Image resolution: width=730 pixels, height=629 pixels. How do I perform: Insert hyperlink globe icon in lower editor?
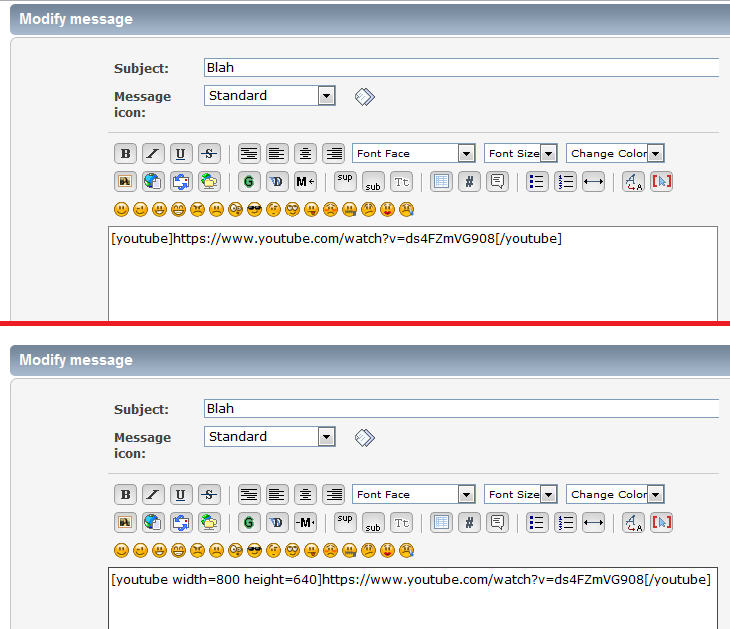tap(153, 522)
